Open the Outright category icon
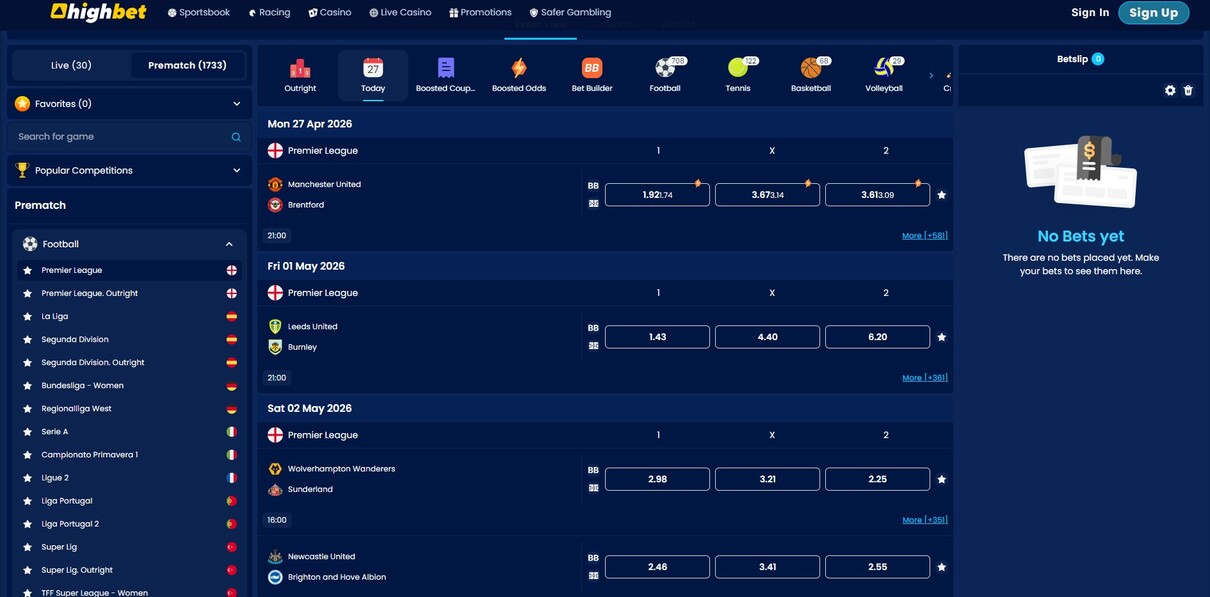The width and height of the screenshot is (1210, 597). (x=300, y=68)
